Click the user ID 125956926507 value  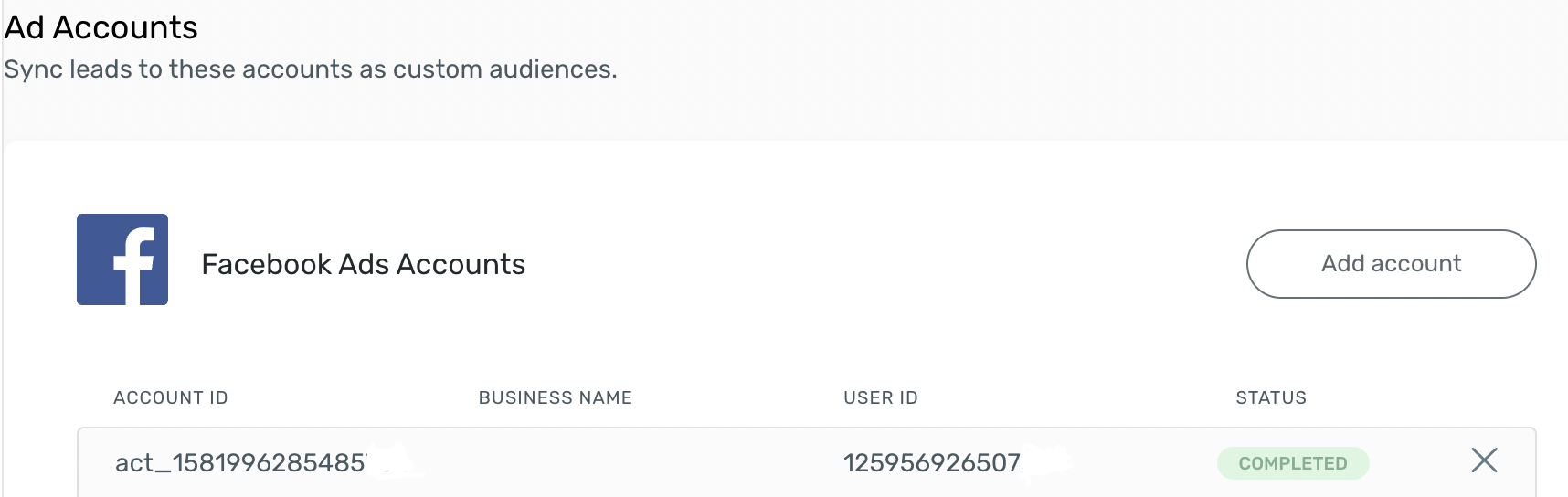(932, 463)
